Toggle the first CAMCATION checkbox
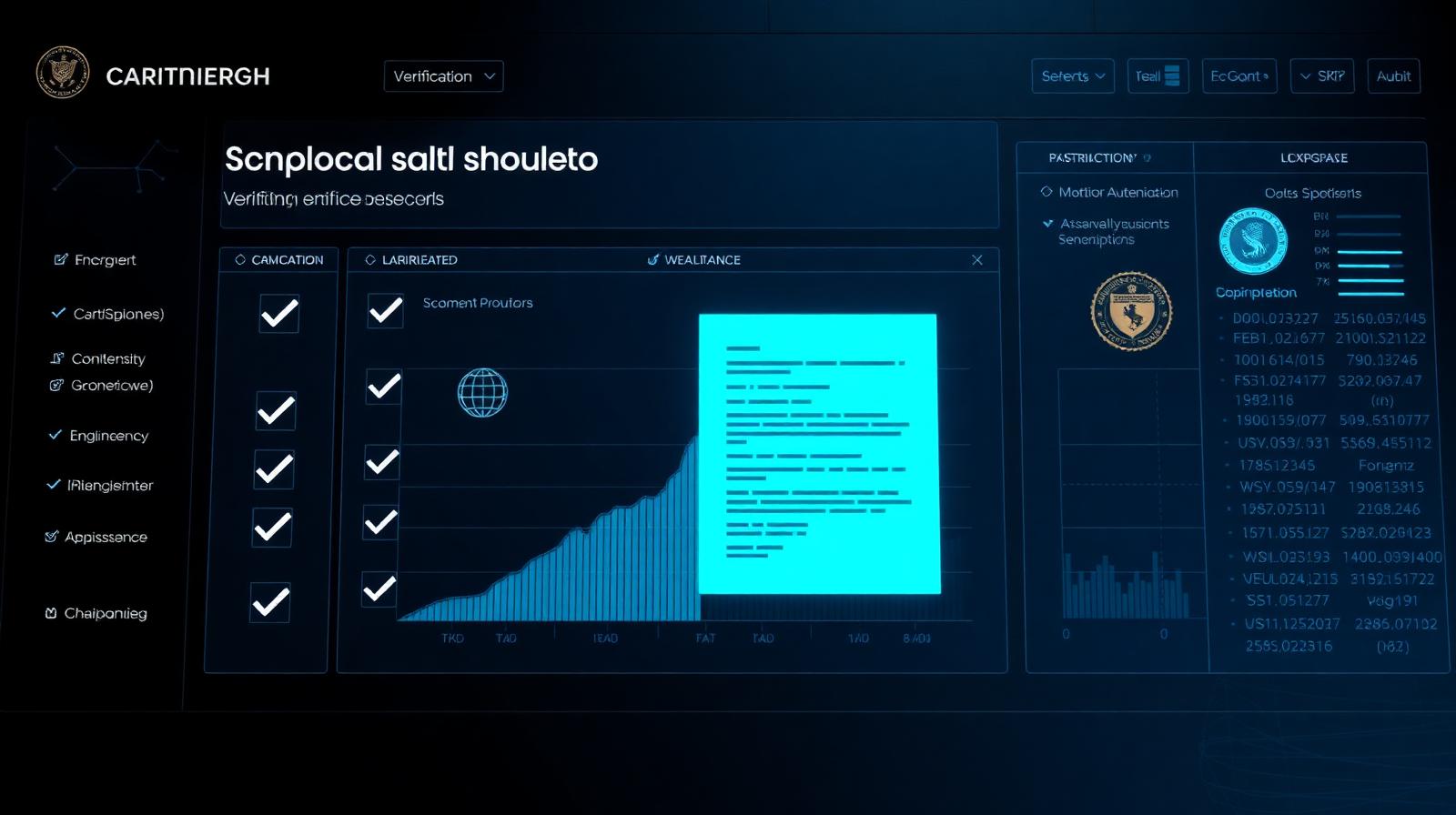 click(279, 314)
